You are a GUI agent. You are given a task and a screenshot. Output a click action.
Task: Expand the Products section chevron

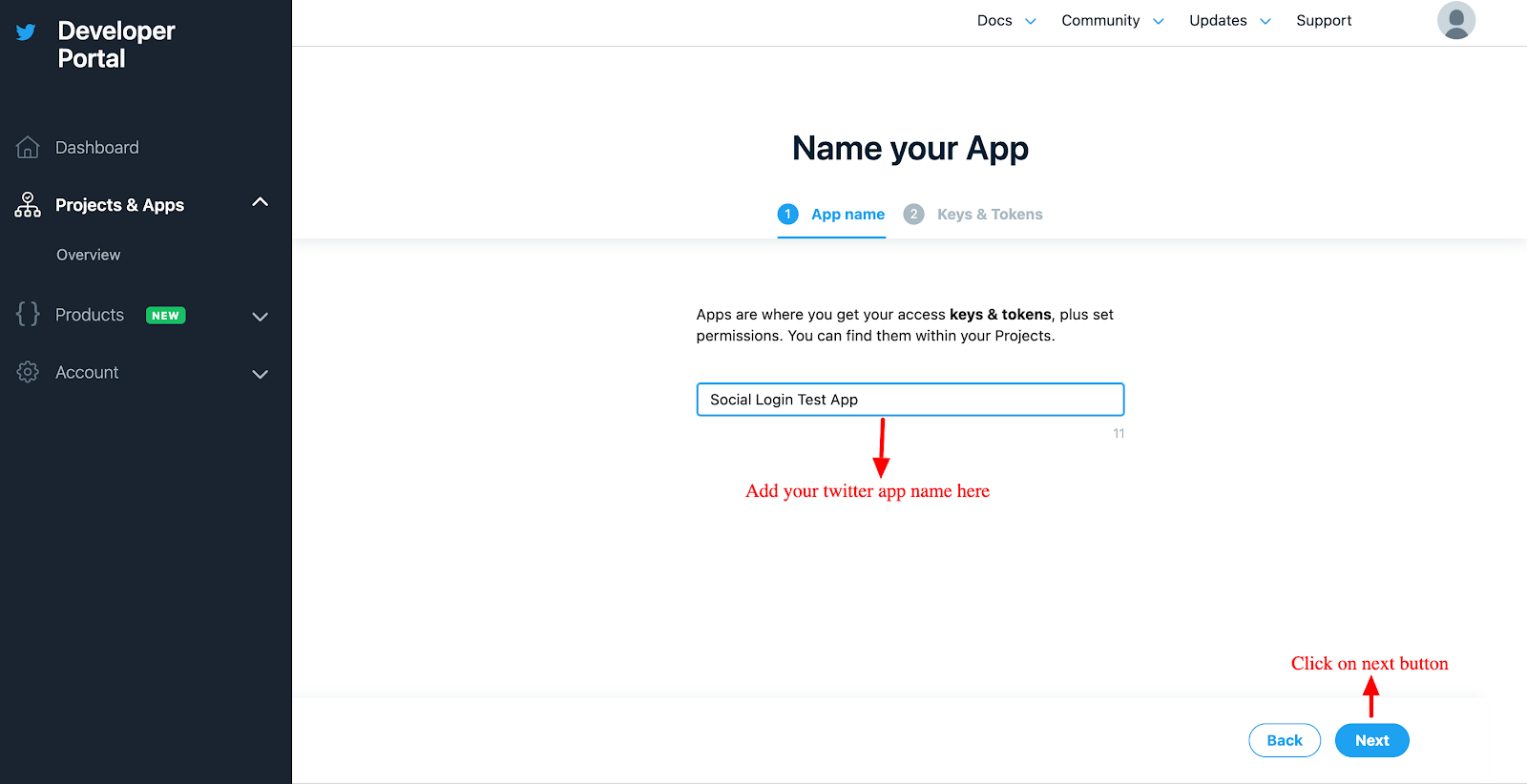tap(260, 317)
